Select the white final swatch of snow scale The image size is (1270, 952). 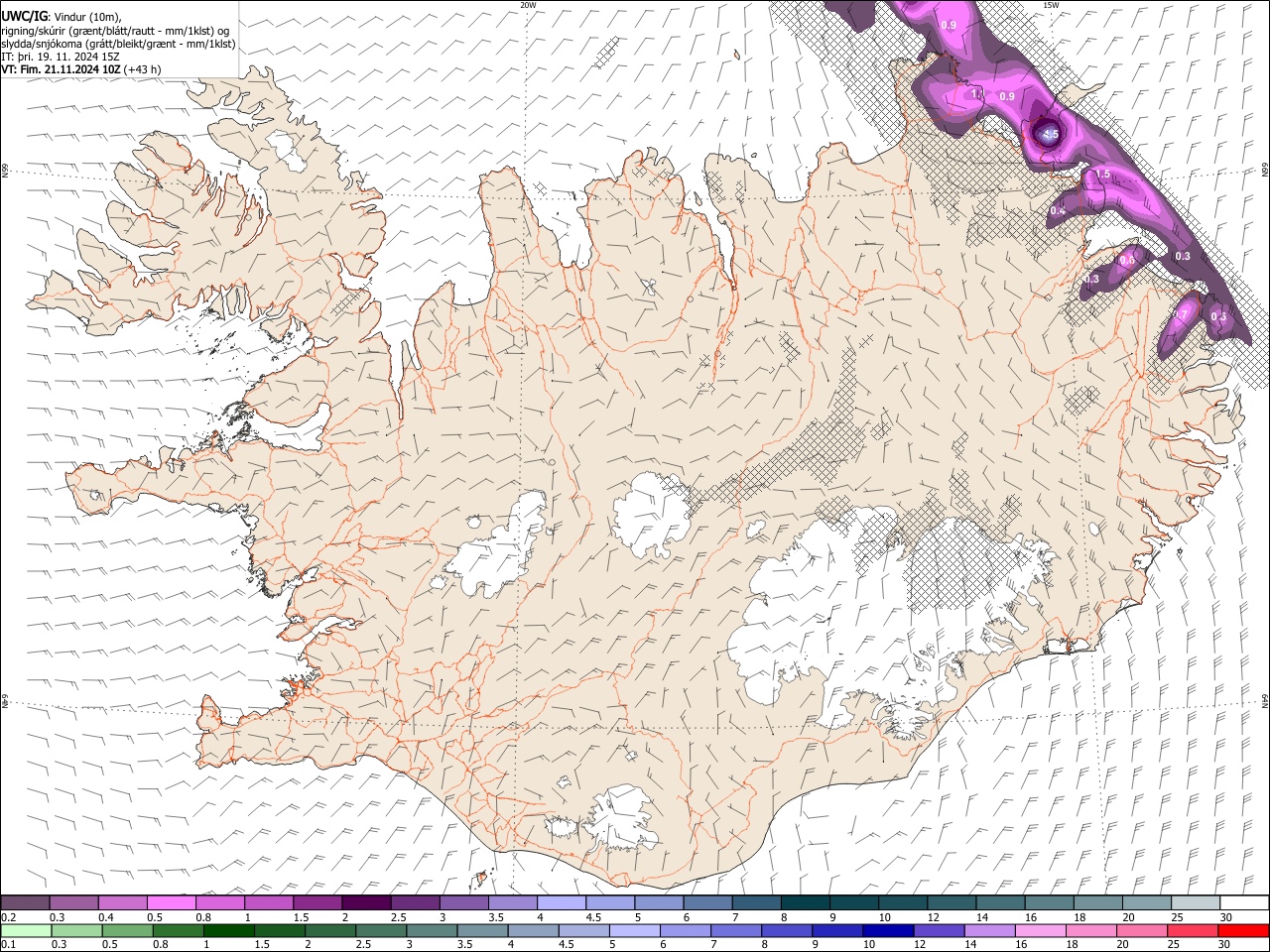click(x=1244, y=903)
